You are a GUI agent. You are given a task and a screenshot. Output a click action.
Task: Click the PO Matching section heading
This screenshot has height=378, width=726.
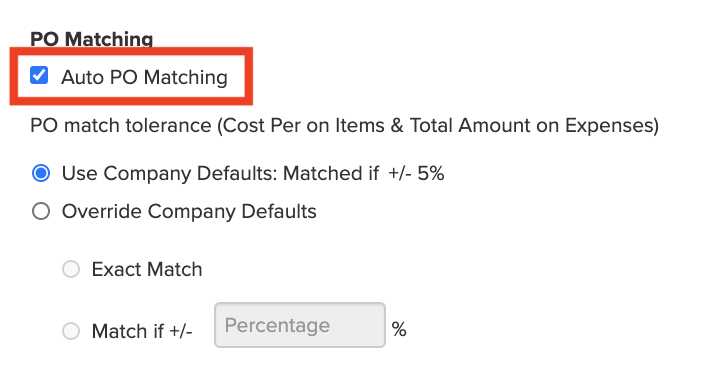click(92, 39)
